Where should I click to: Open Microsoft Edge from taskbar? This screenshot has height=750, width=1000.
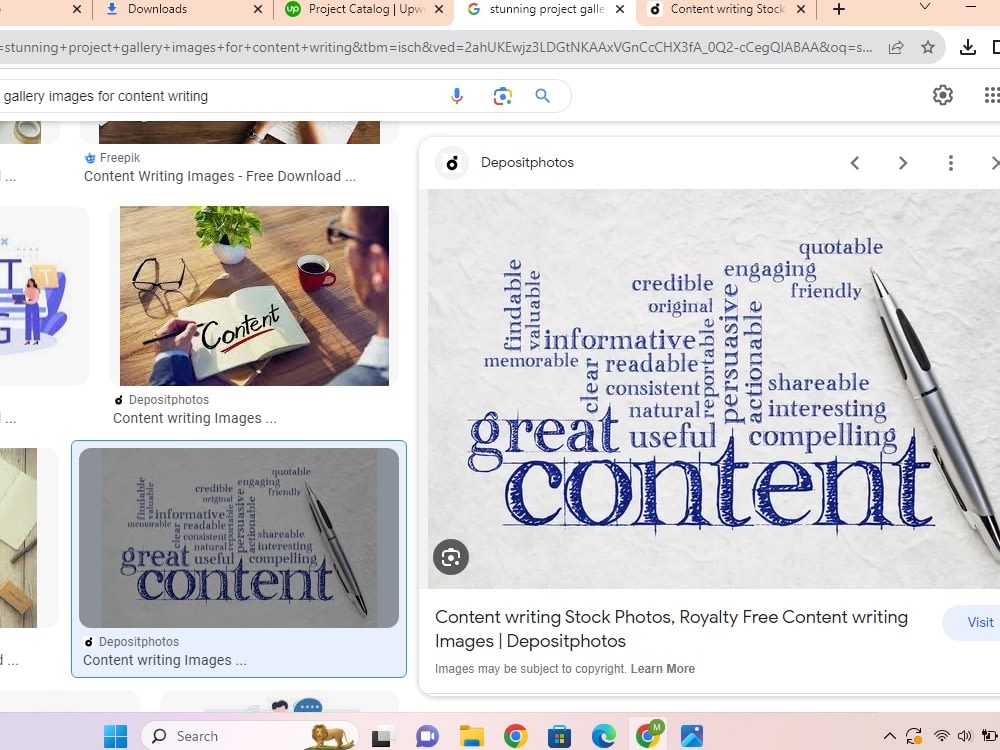coord(603,736)
